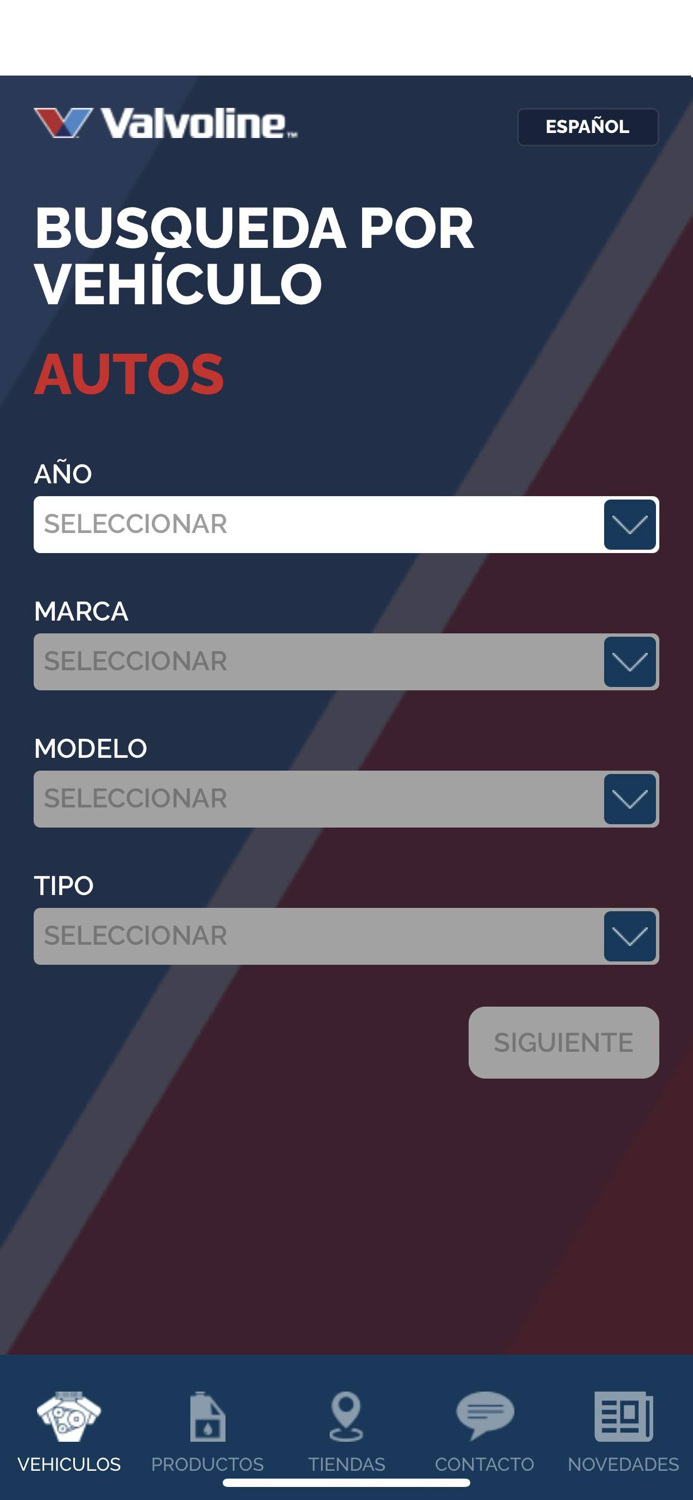
Task: Tap the chevron icon on the TIPO selector
Action: click(629, 936)
